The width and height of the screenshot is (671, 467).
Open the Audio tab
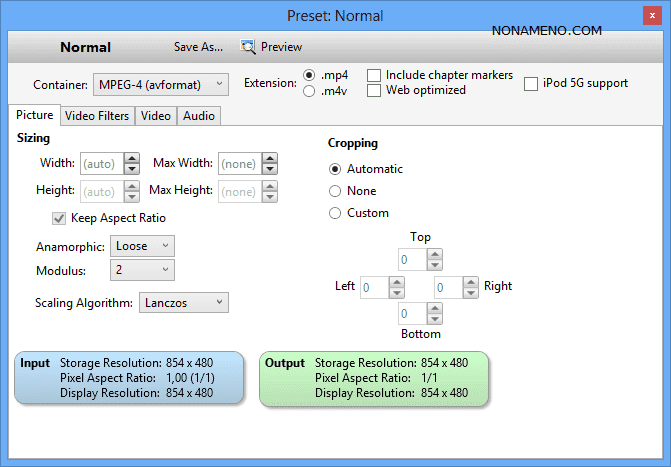pos(198,116)
